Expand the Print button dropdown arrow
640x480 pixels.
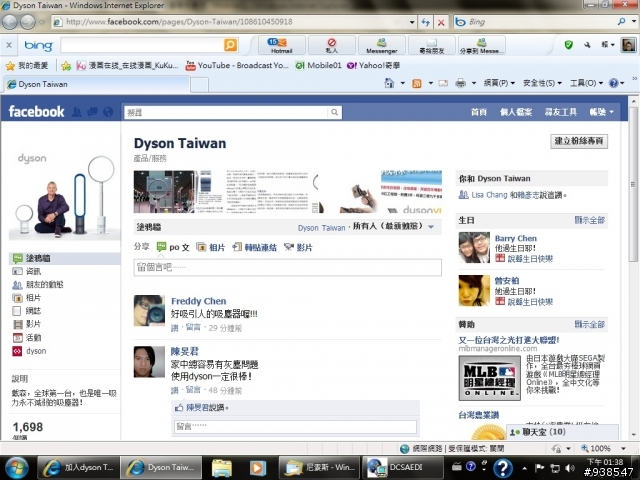474,83
